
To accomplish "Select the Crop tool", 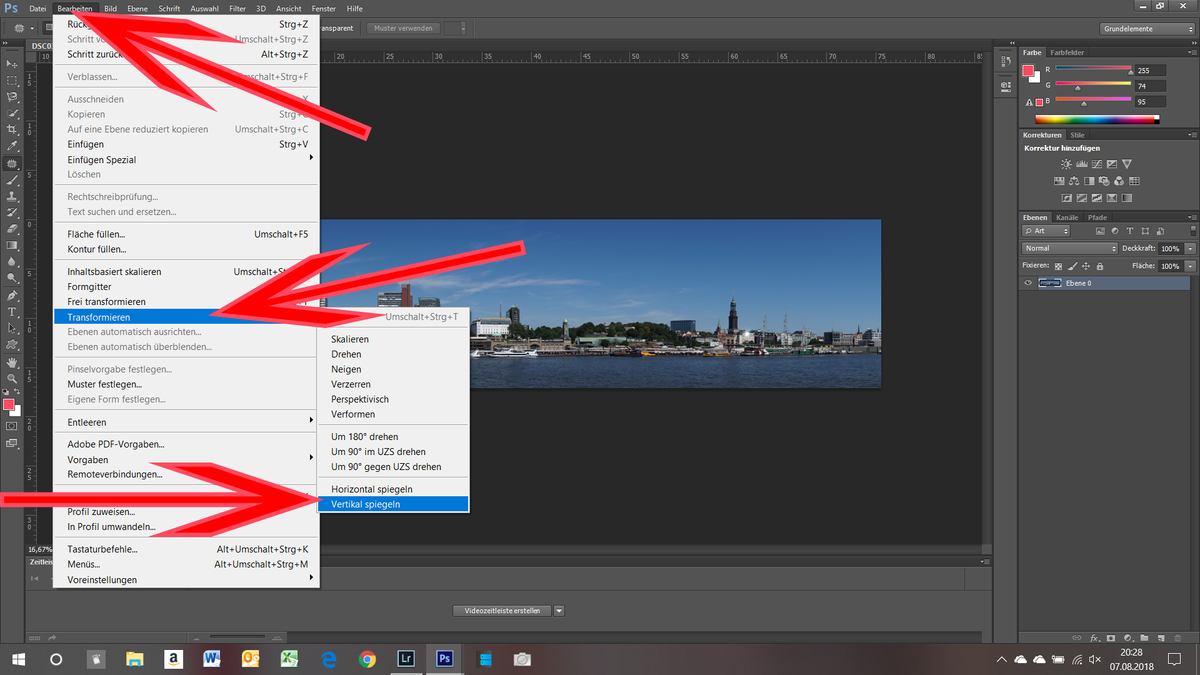I will (x=13, y=130).
